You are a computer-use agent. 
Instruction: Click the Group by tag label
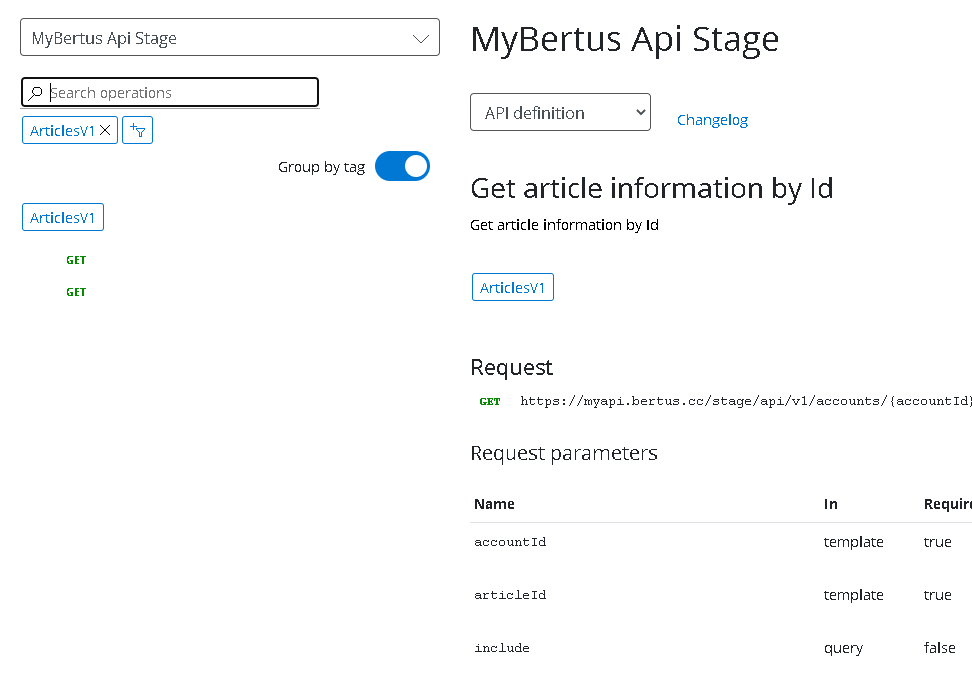coord(321,167)
